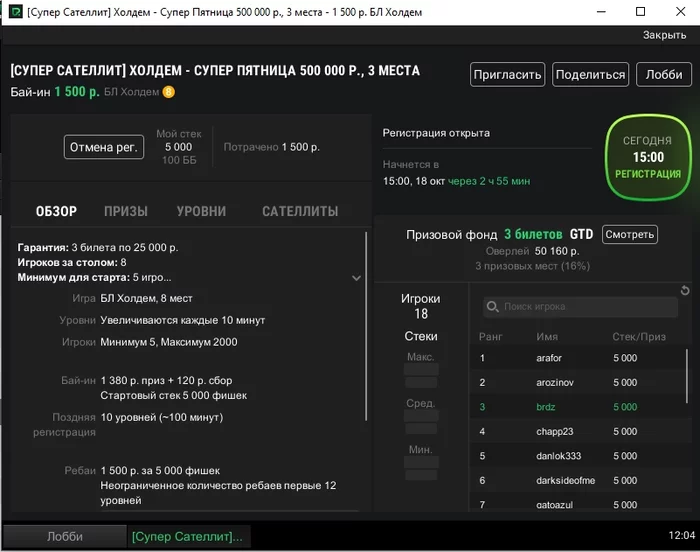Click the Потрачено 1 500 р. text
This screenshot has height=552, width=700.
pos(271,147)
